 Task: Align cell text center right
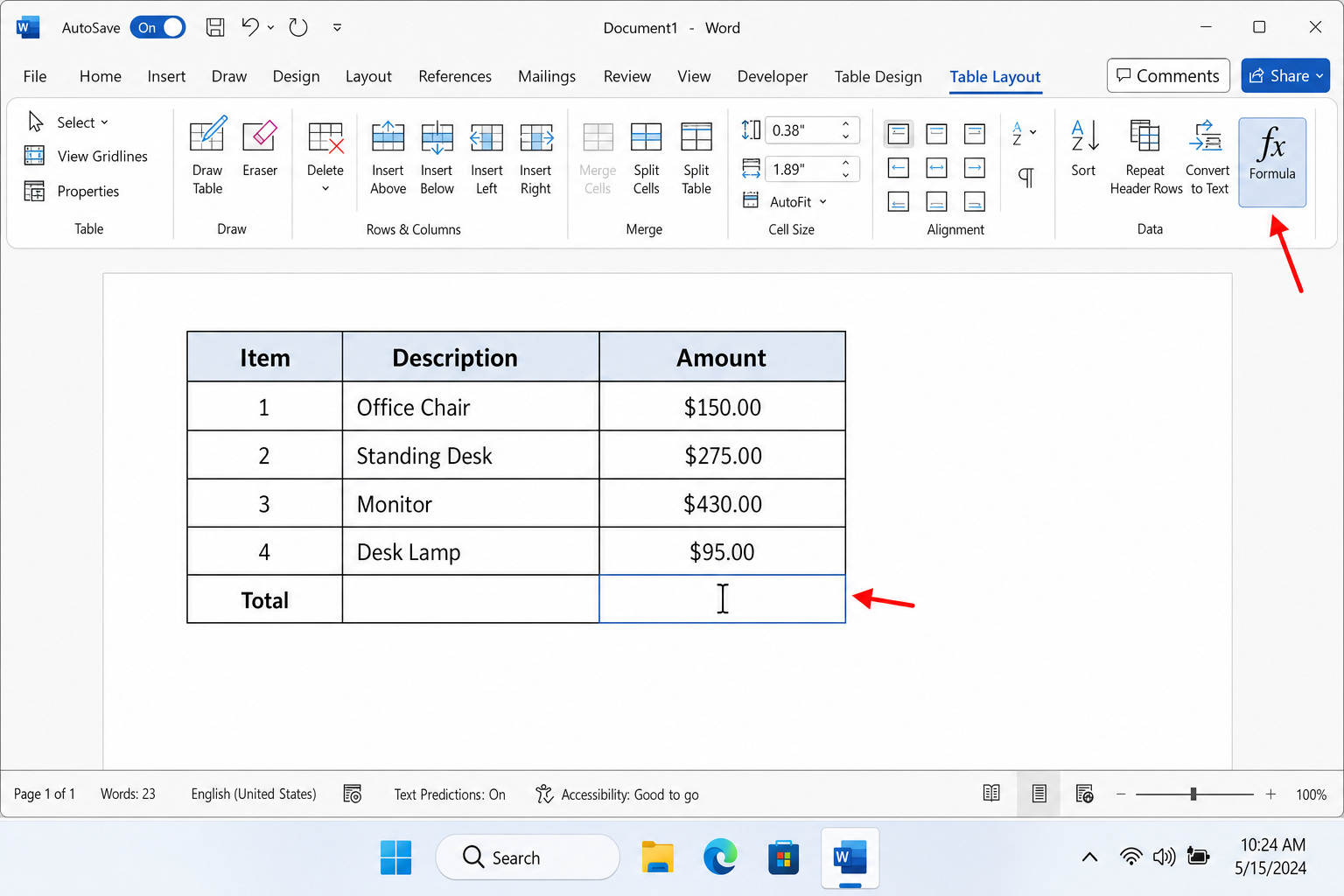pyautogui.click(x=975, y=167)
